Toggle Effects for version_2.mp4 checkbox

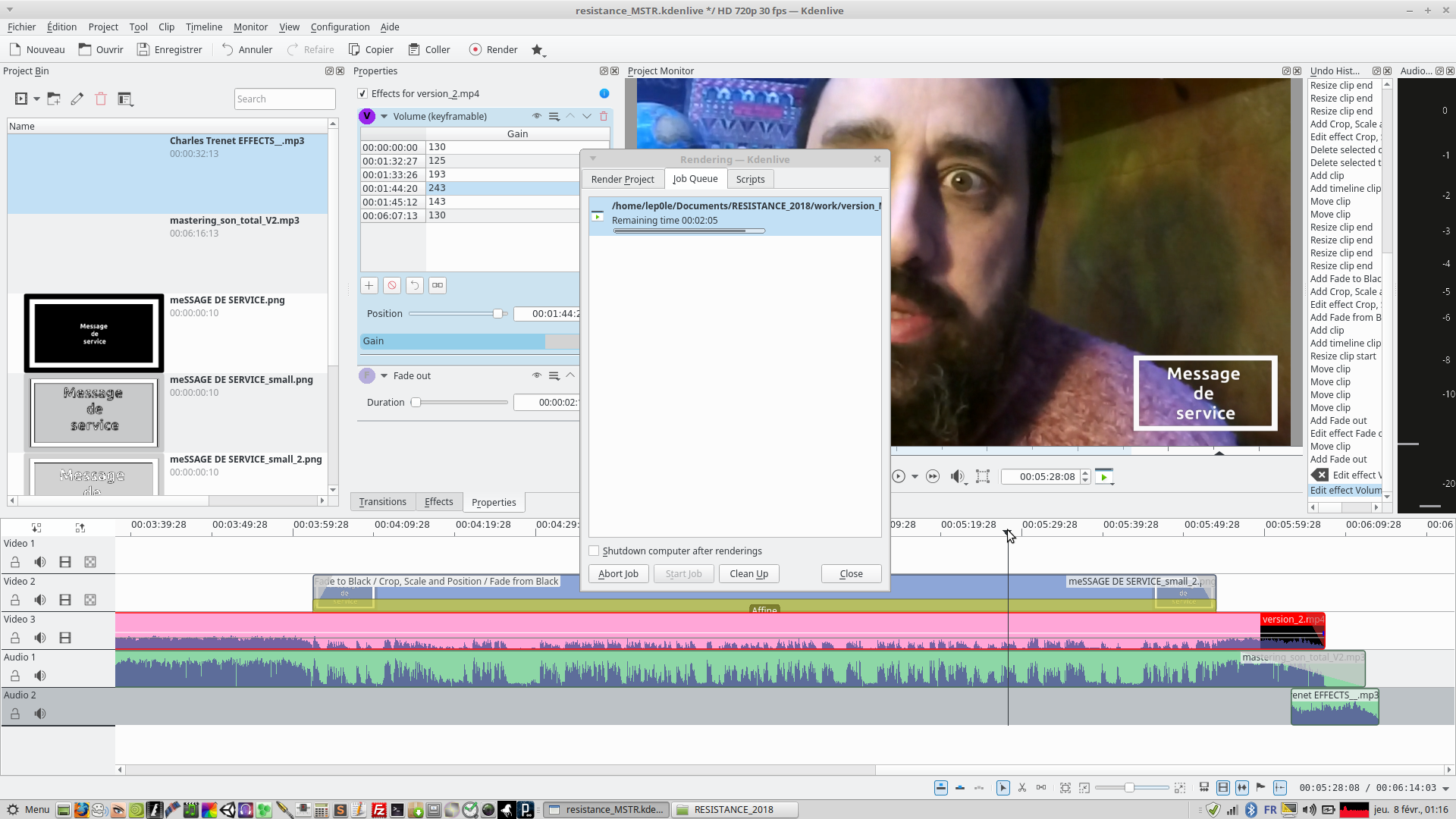pos(362,93)
